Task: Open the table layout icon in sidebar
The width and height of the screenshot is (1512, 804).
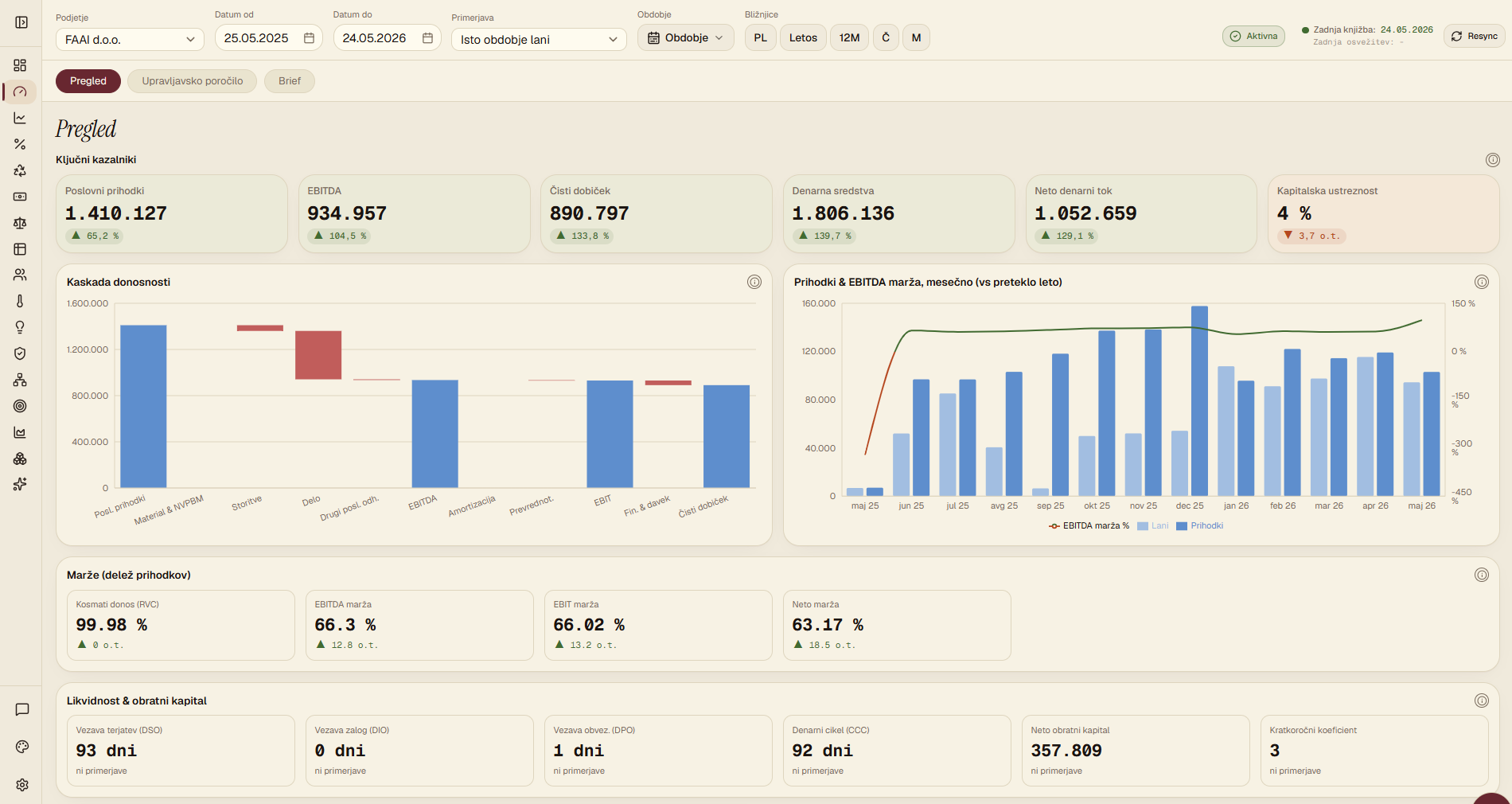Action: click(x=20, y=249)
